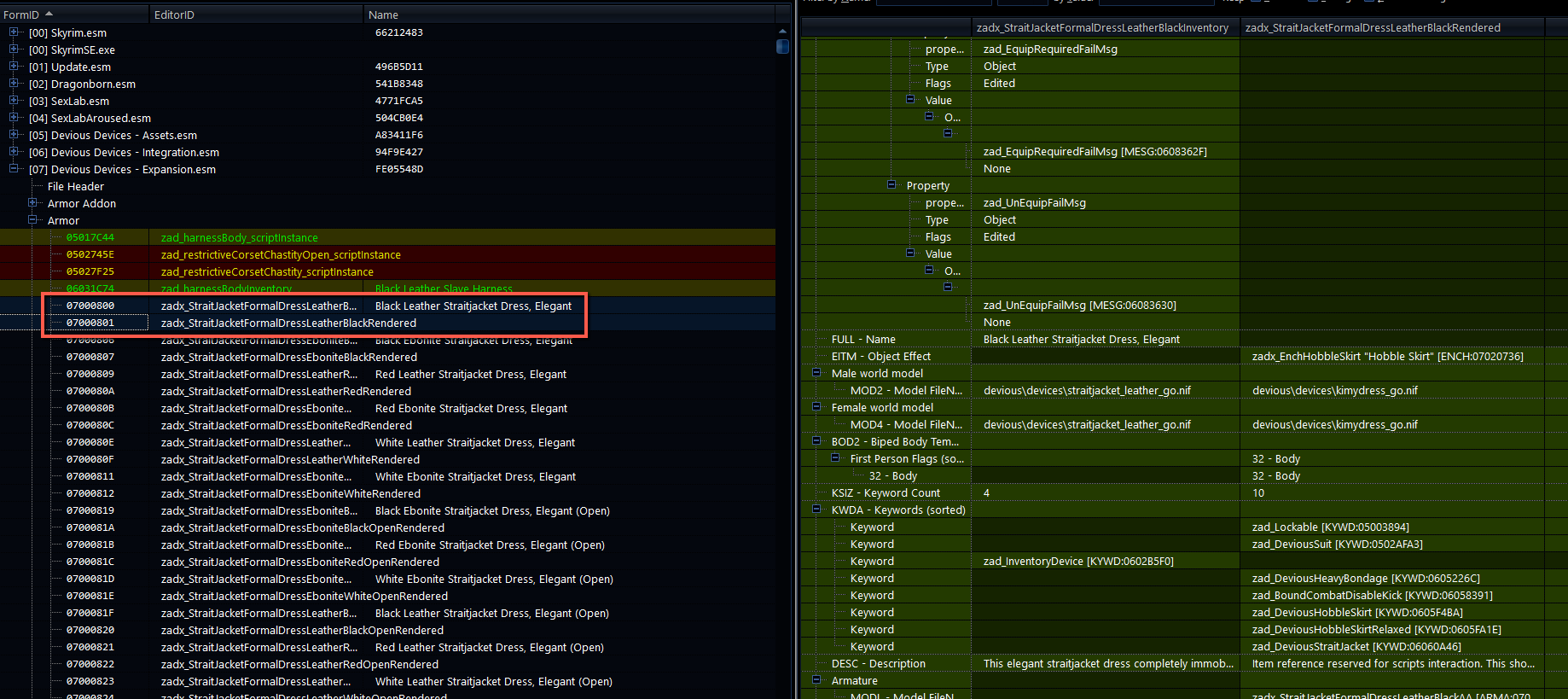1568x699 pixels.
Task: Collapse the Armor group
Action: tap(32, 220)
